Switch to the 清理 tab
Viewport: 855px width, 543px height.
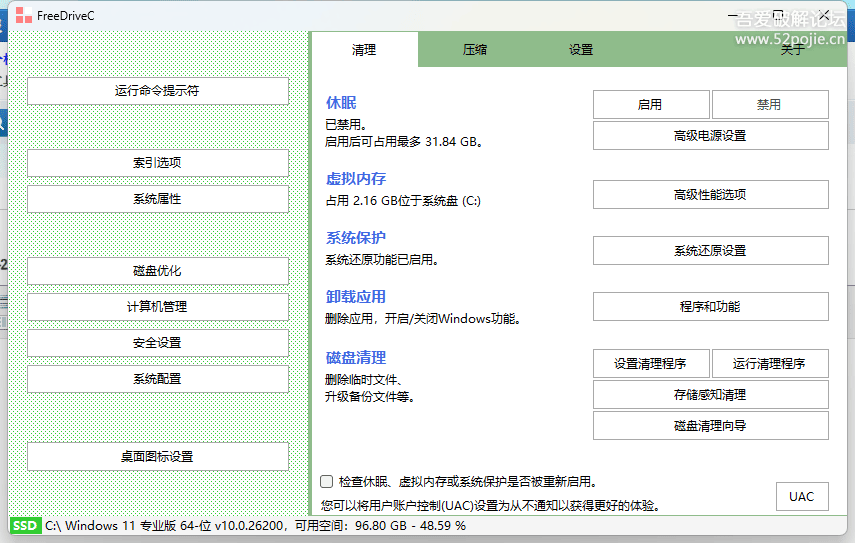coord(364,50)
